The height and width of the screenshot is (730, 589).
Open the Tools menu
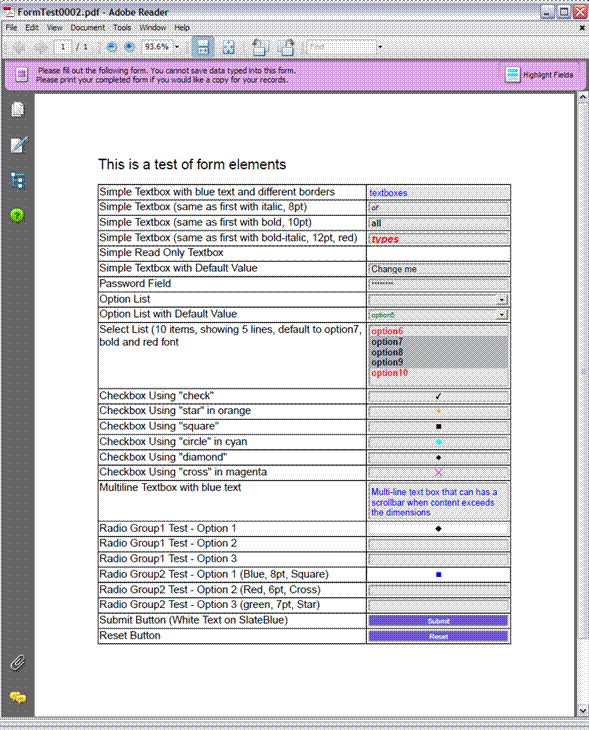122,27
